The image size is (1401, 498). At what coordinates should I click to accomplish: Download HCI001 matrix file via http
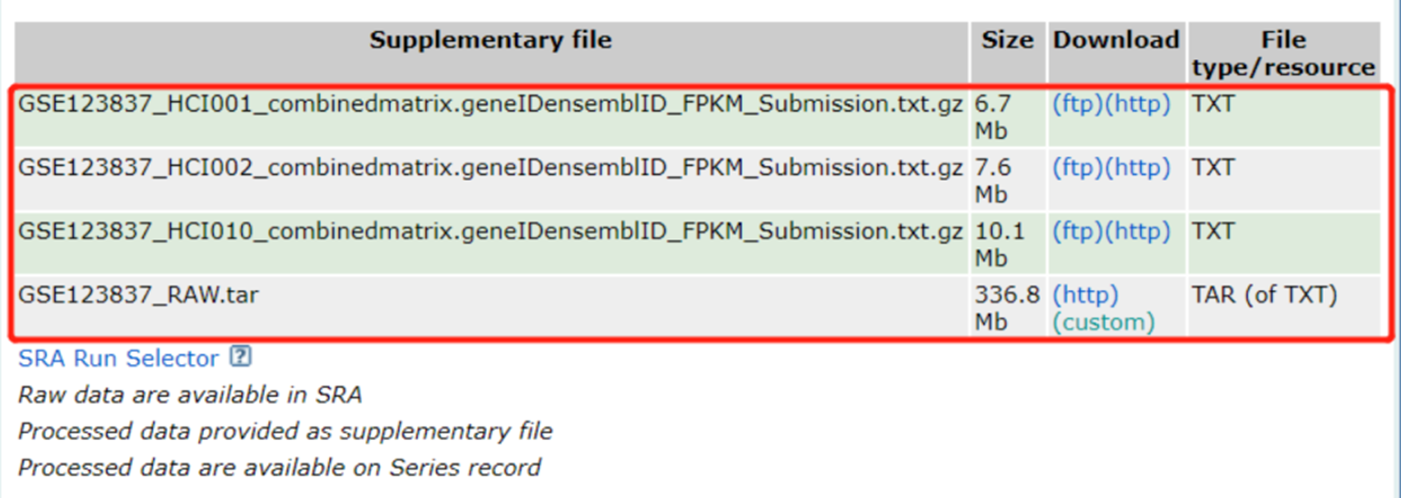tap(1136, 104)
